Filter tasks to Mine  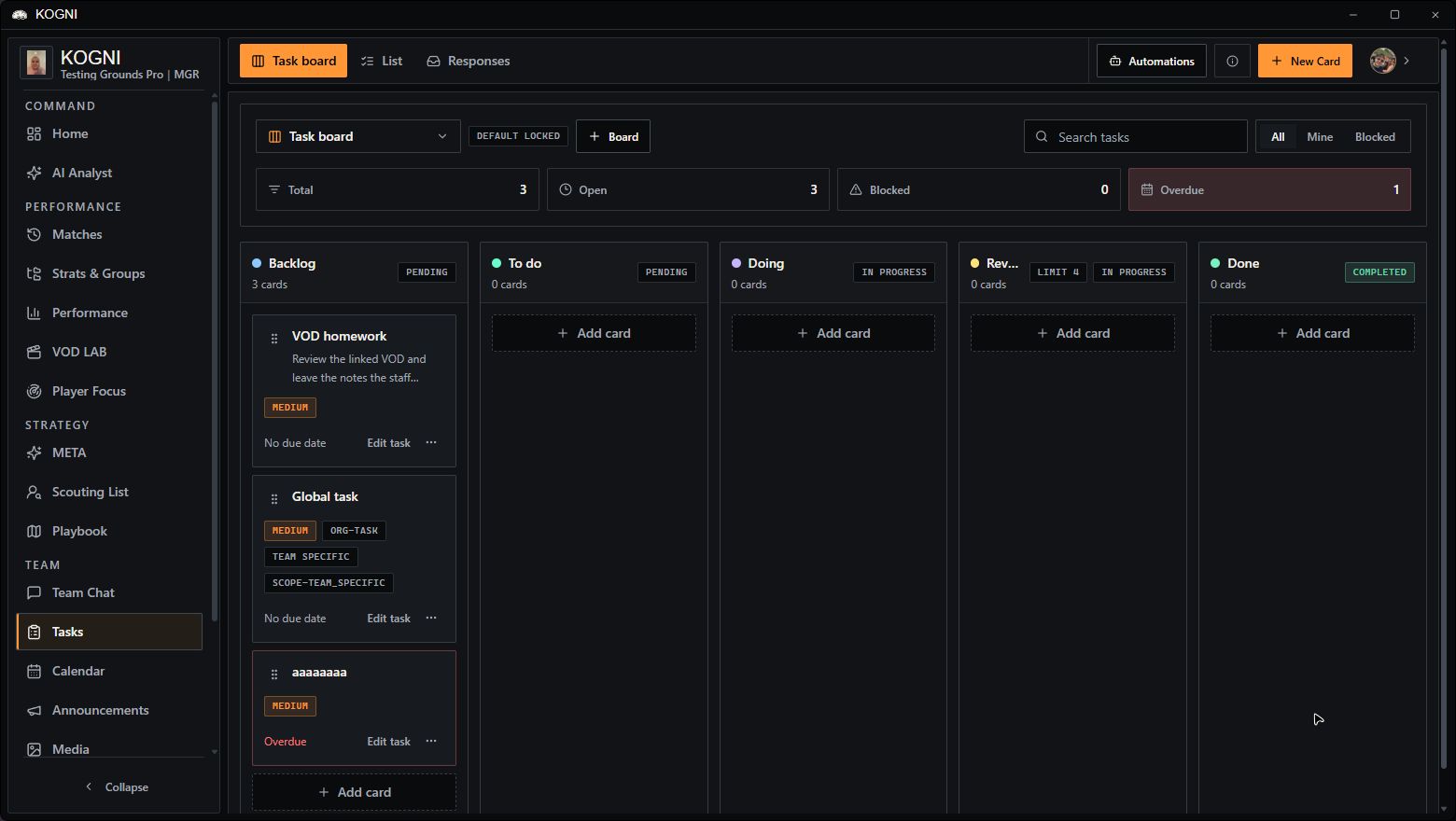coord(1319,136)
